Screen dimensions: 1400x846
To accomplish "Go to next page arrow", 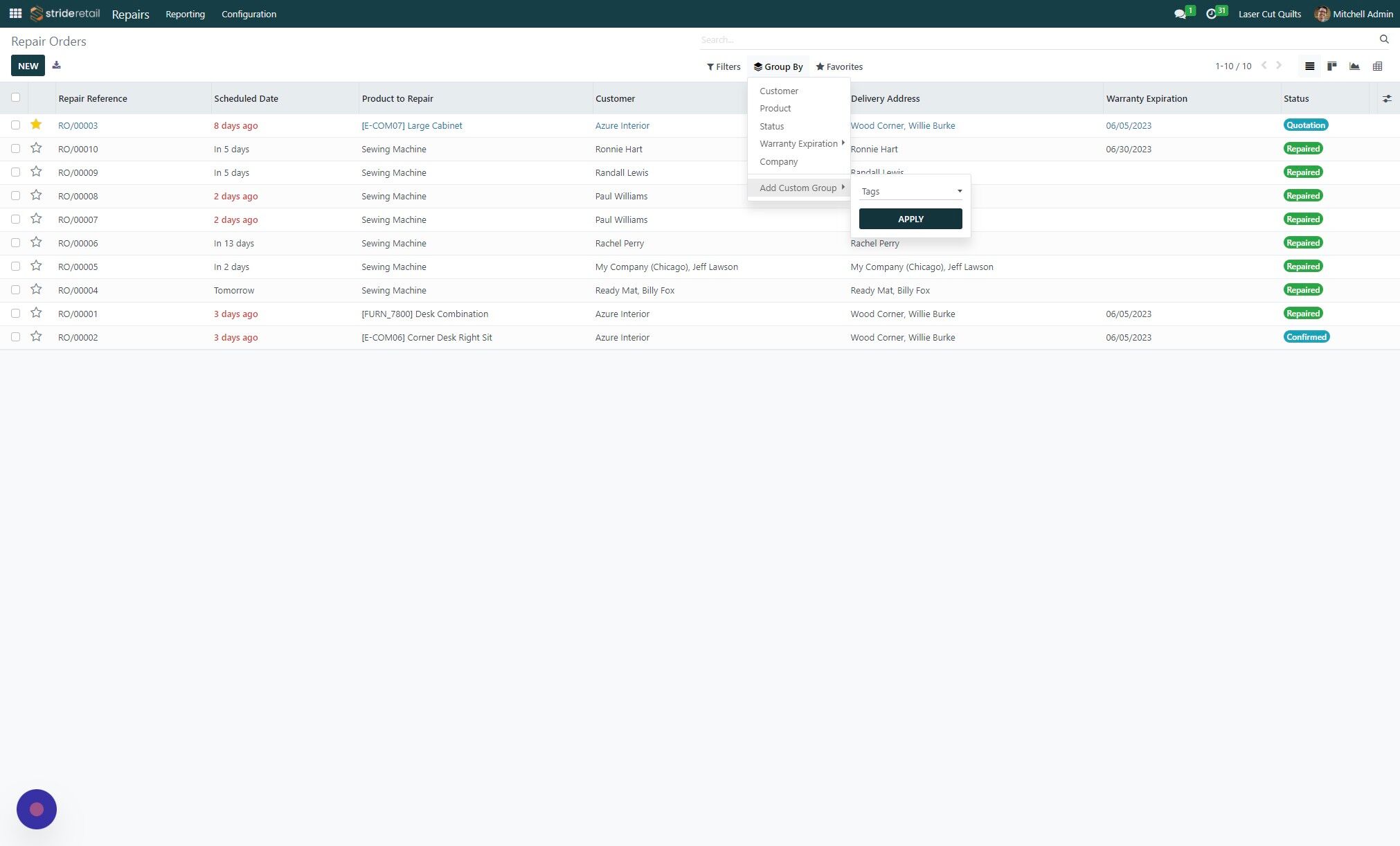I will click(x=1279, y=66).
